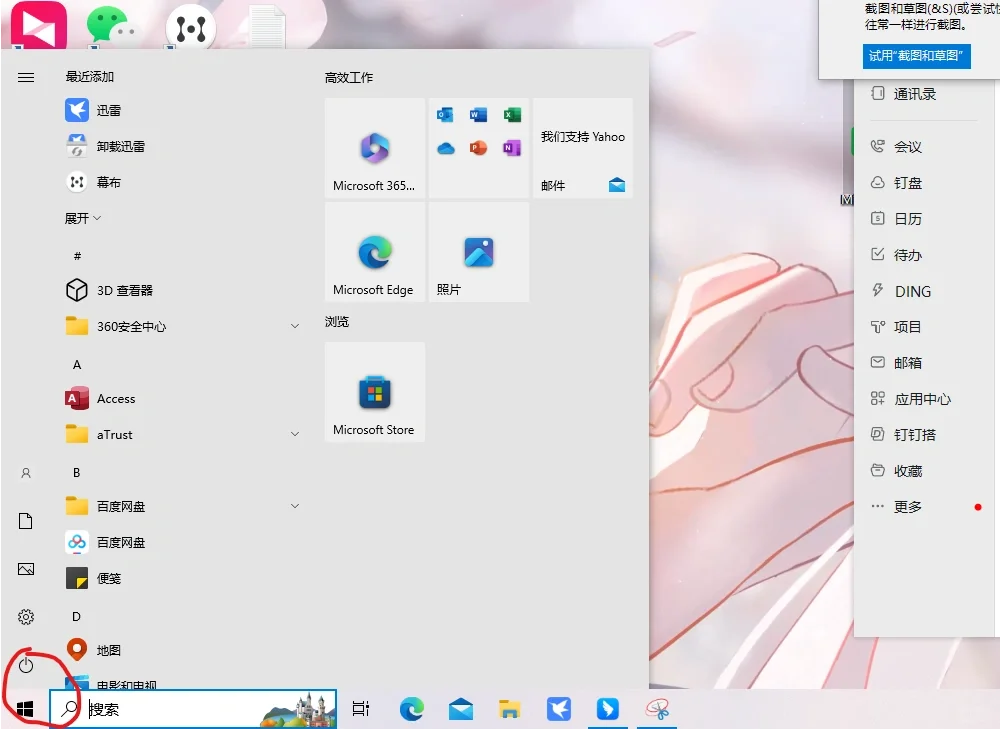This screenshot has height=730, width=1000.
Task: Open 卸载迅雷 uninstaller entry
Action: [x=105, y=146]
